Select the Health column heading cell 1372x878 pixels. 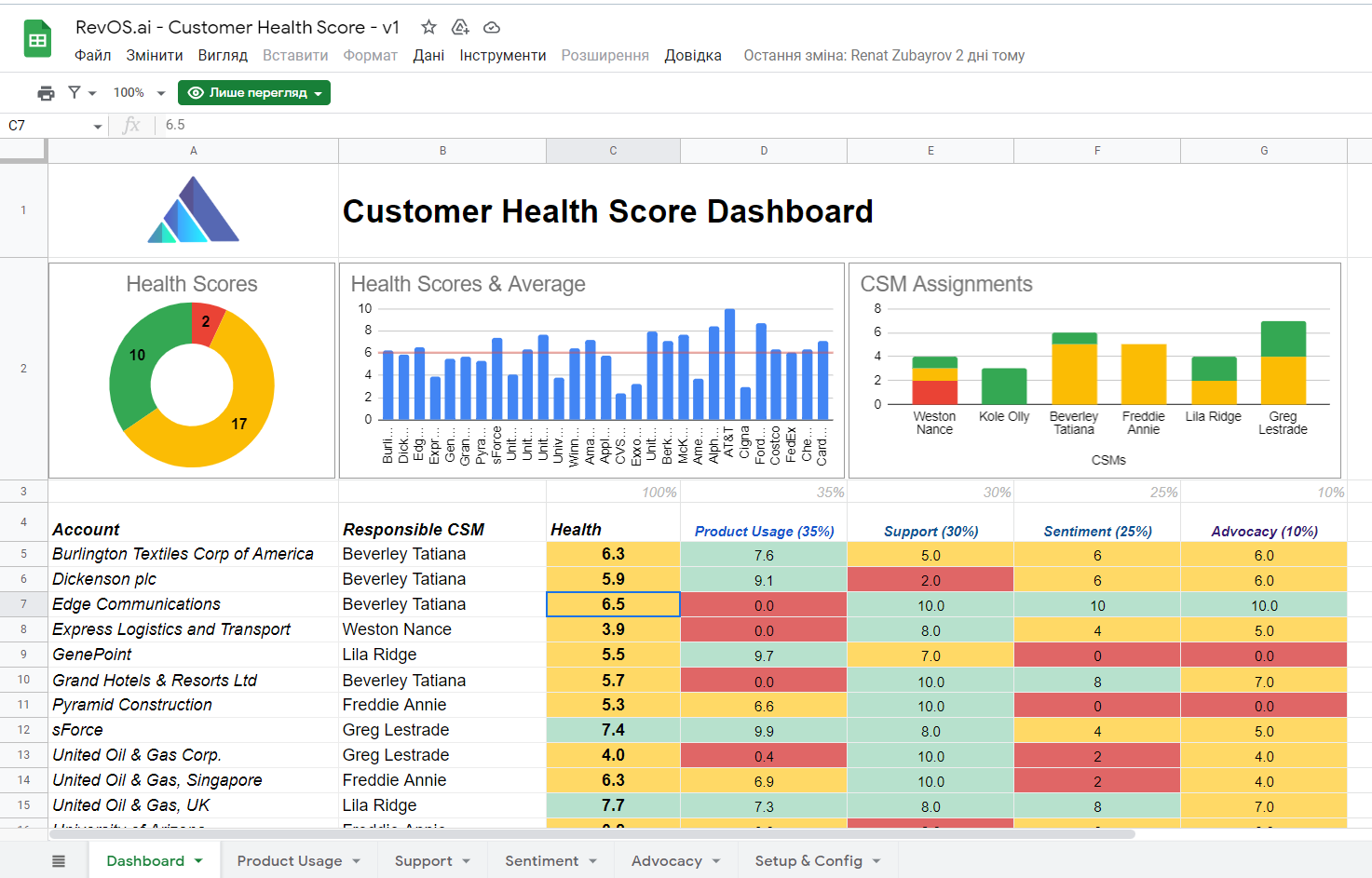(x=613, y=522)
